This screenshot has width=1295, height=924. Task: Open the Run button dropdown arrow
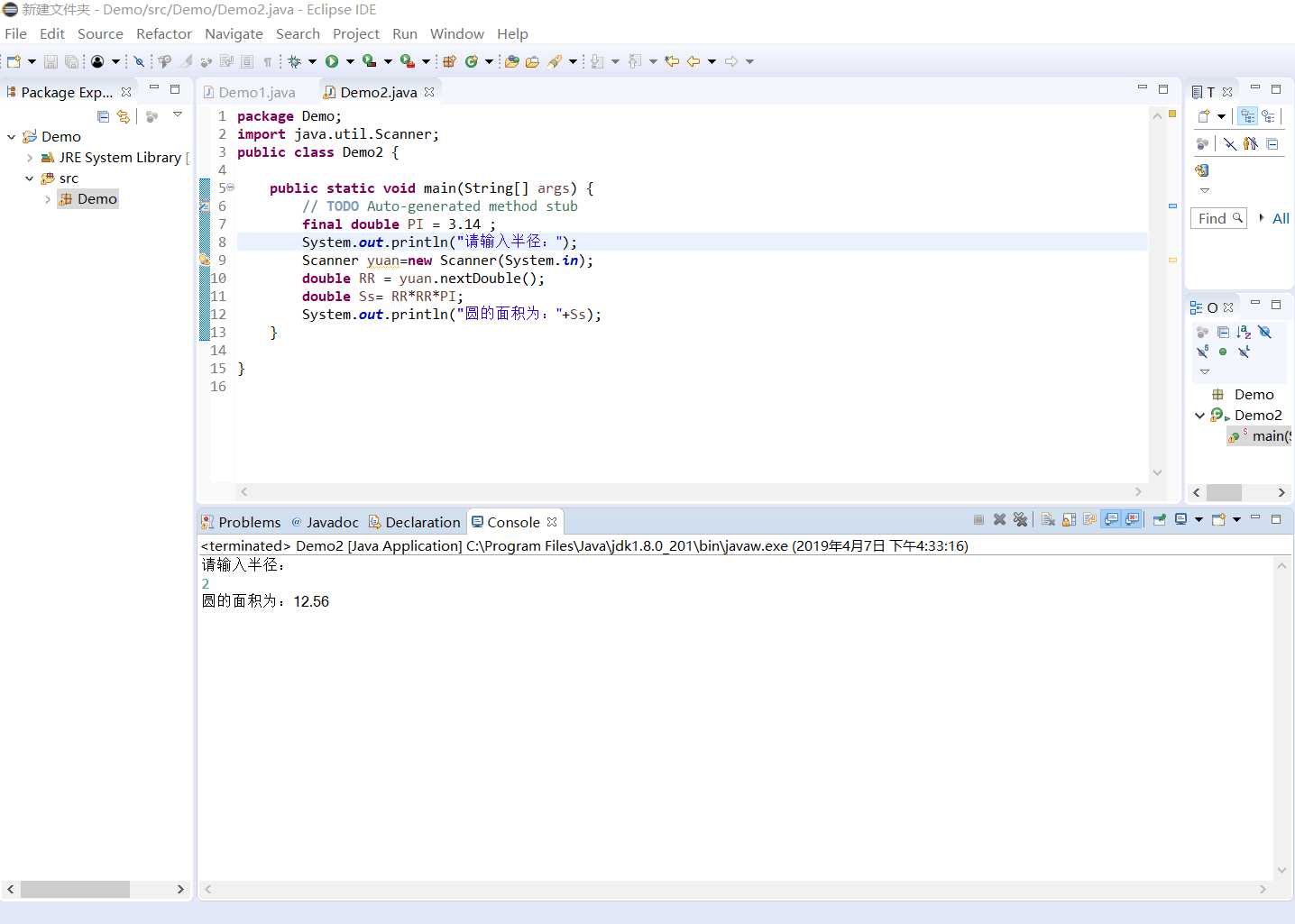click(x=350, y=61)
